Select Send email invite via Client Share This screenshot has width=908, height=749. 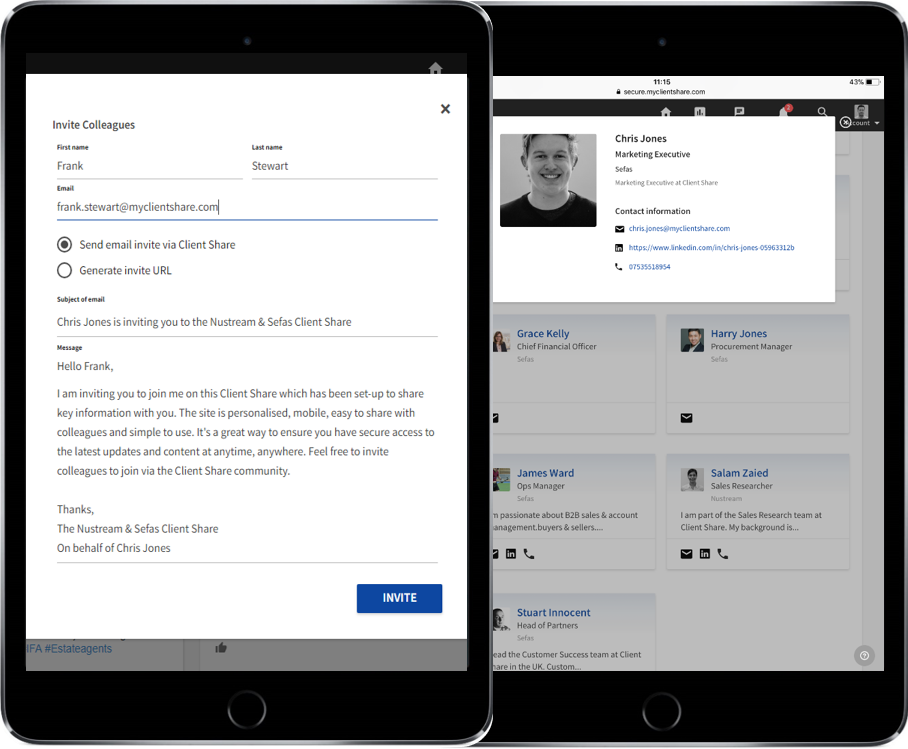[65, 244]
